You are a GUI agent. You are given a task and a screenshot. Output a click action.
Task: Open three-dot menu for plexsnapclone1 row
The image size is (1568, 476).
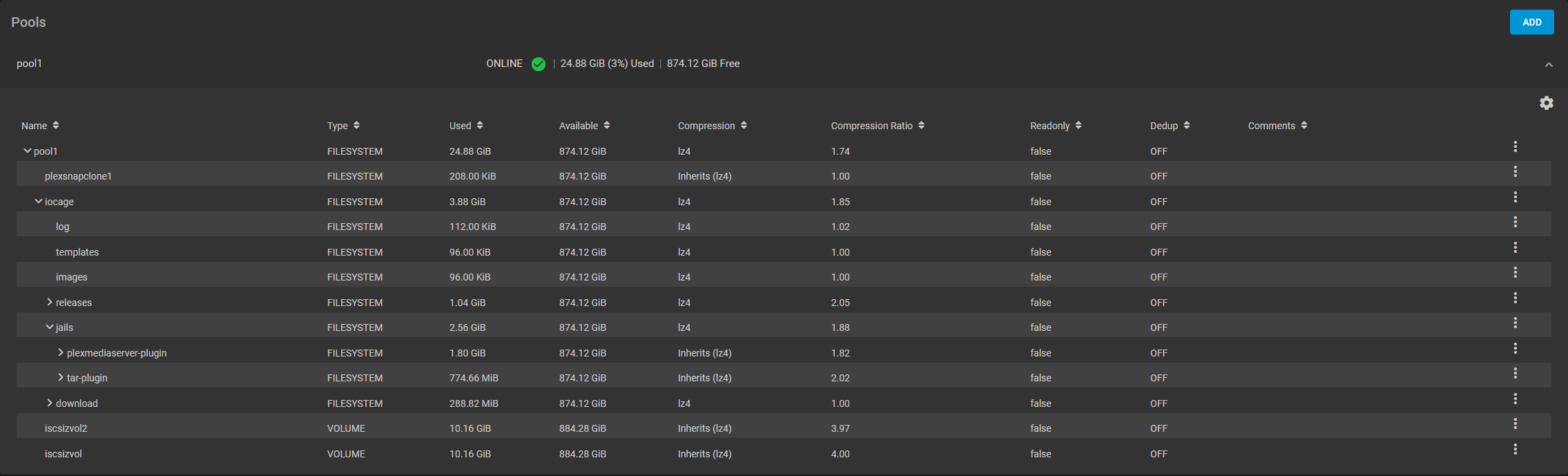1515,171
